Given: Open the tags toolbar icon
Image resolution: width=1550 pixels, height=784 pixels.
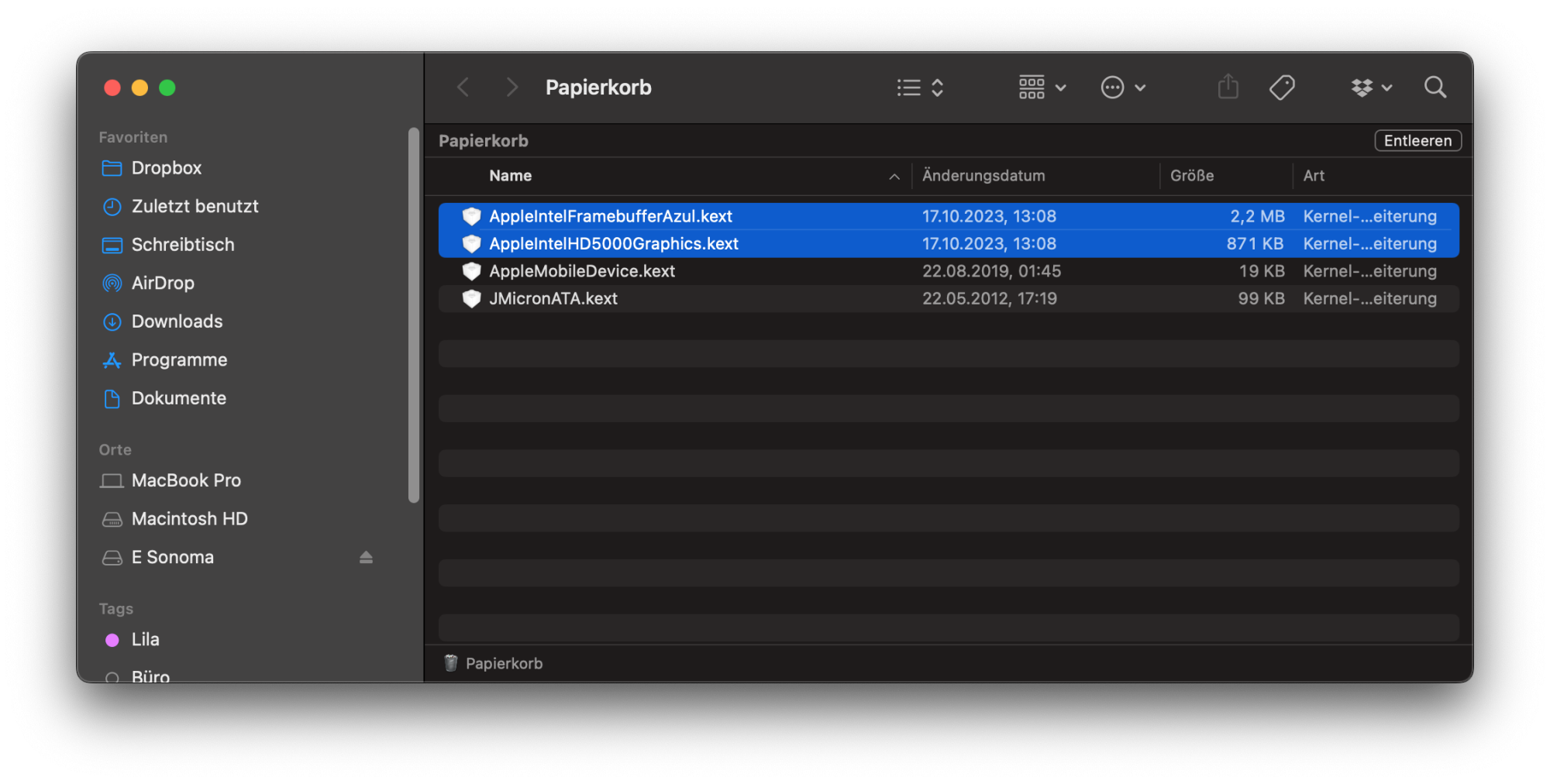Looking at the screenshot, I should point(1282,88).
